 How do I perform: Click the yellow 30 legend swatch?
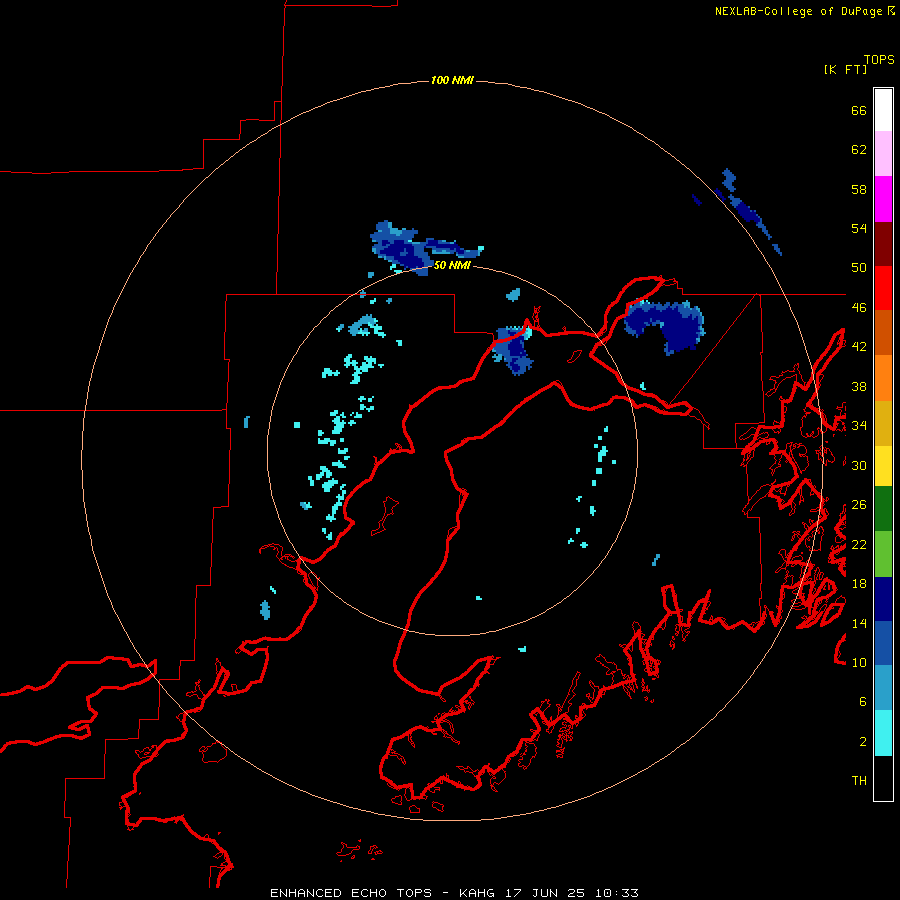coord(883,466)
